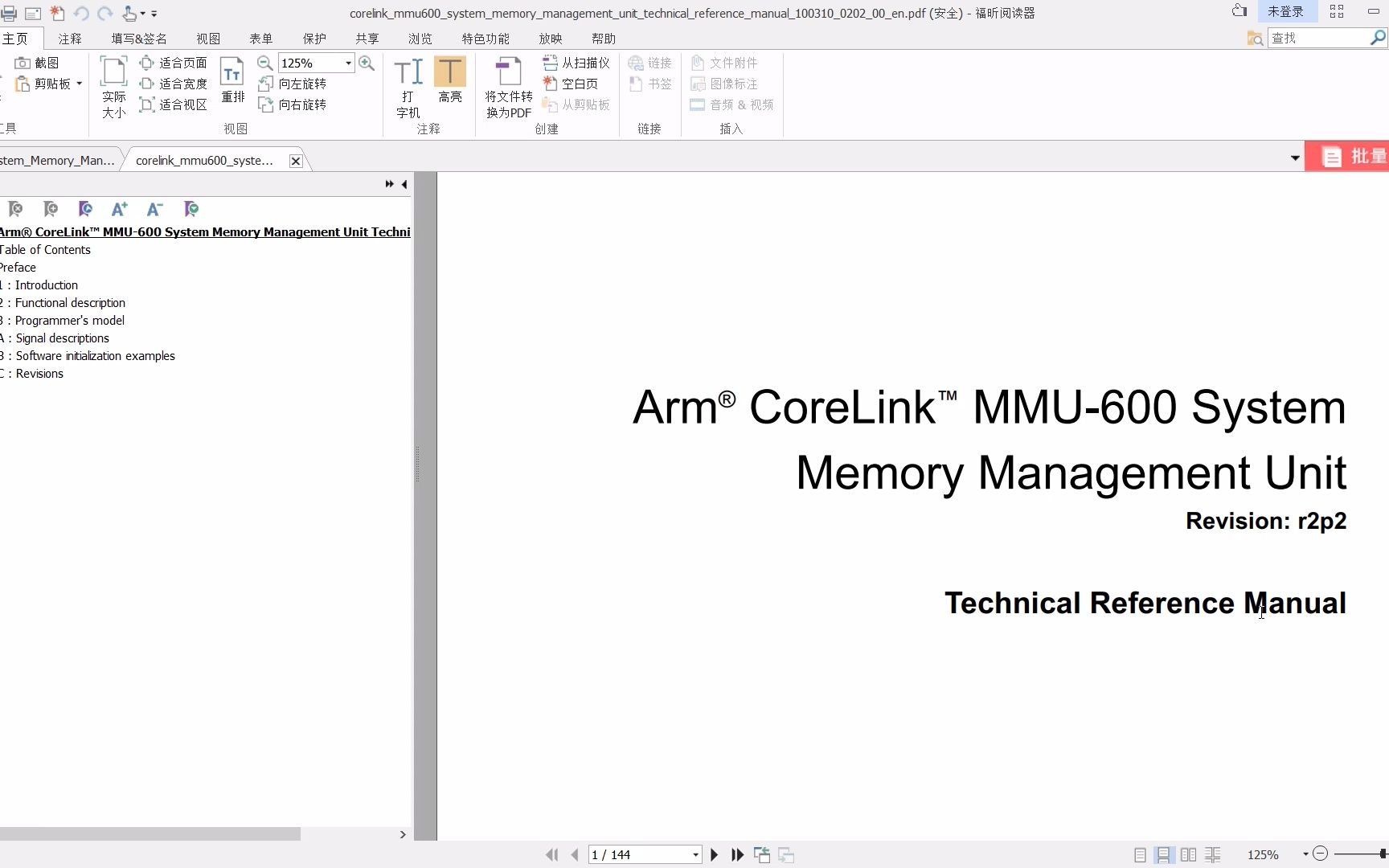Click the decrease bookmark font size A- icon
The image size is (1389, 868).
(x=155, y=209)
